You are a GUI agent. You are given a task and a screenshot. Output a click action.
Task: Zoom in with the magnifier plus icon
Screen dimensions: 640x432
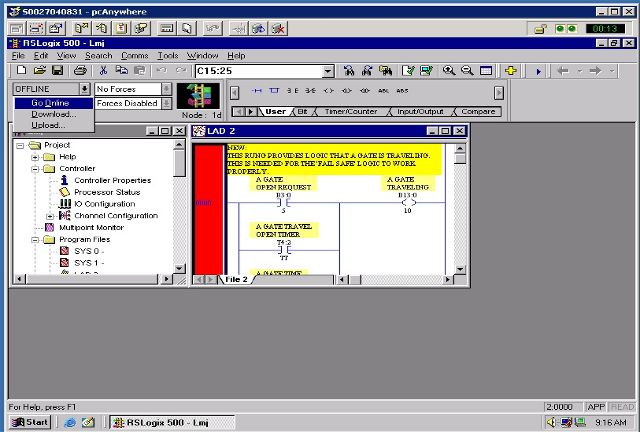tap(449, 71)
